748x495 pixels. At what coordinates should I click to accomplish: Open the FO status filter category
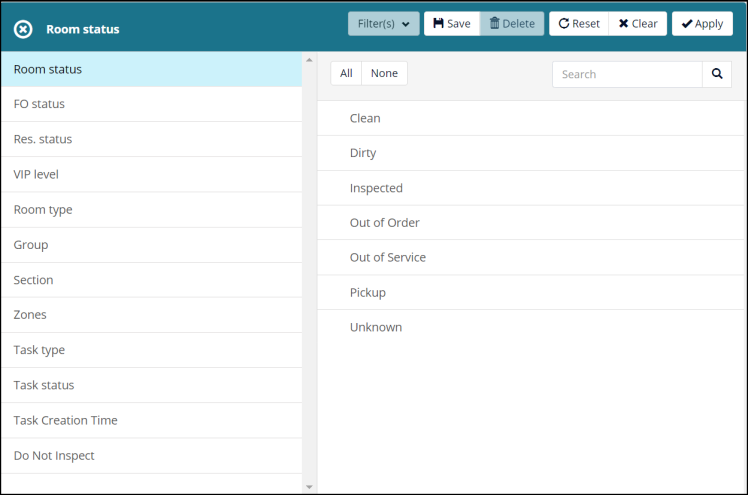pyautogui.click(x=151, y=104)
